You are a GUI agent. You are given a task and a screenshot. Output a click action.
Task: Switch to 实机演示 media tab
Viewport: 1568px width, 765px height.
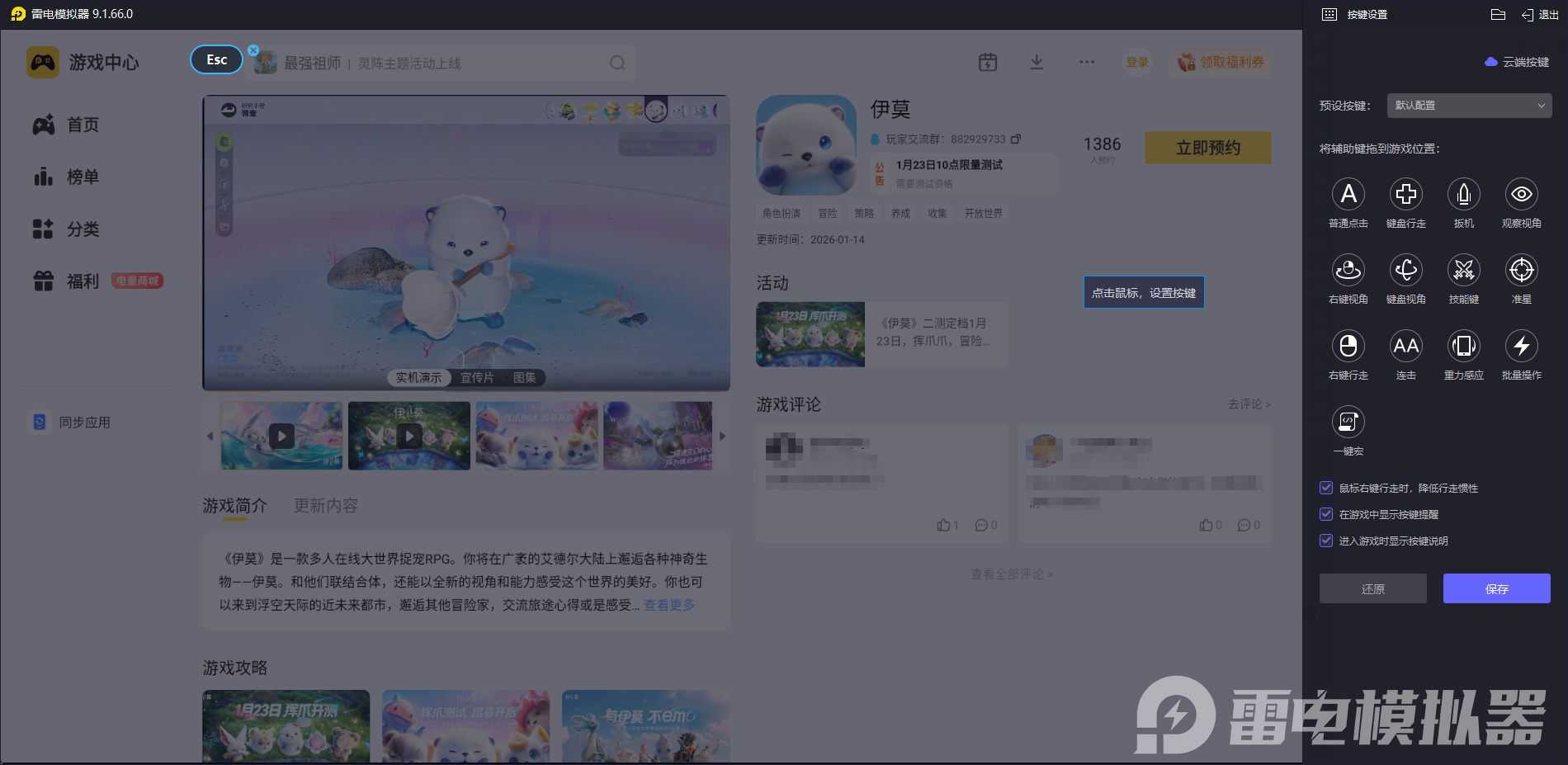click(418, 377)
